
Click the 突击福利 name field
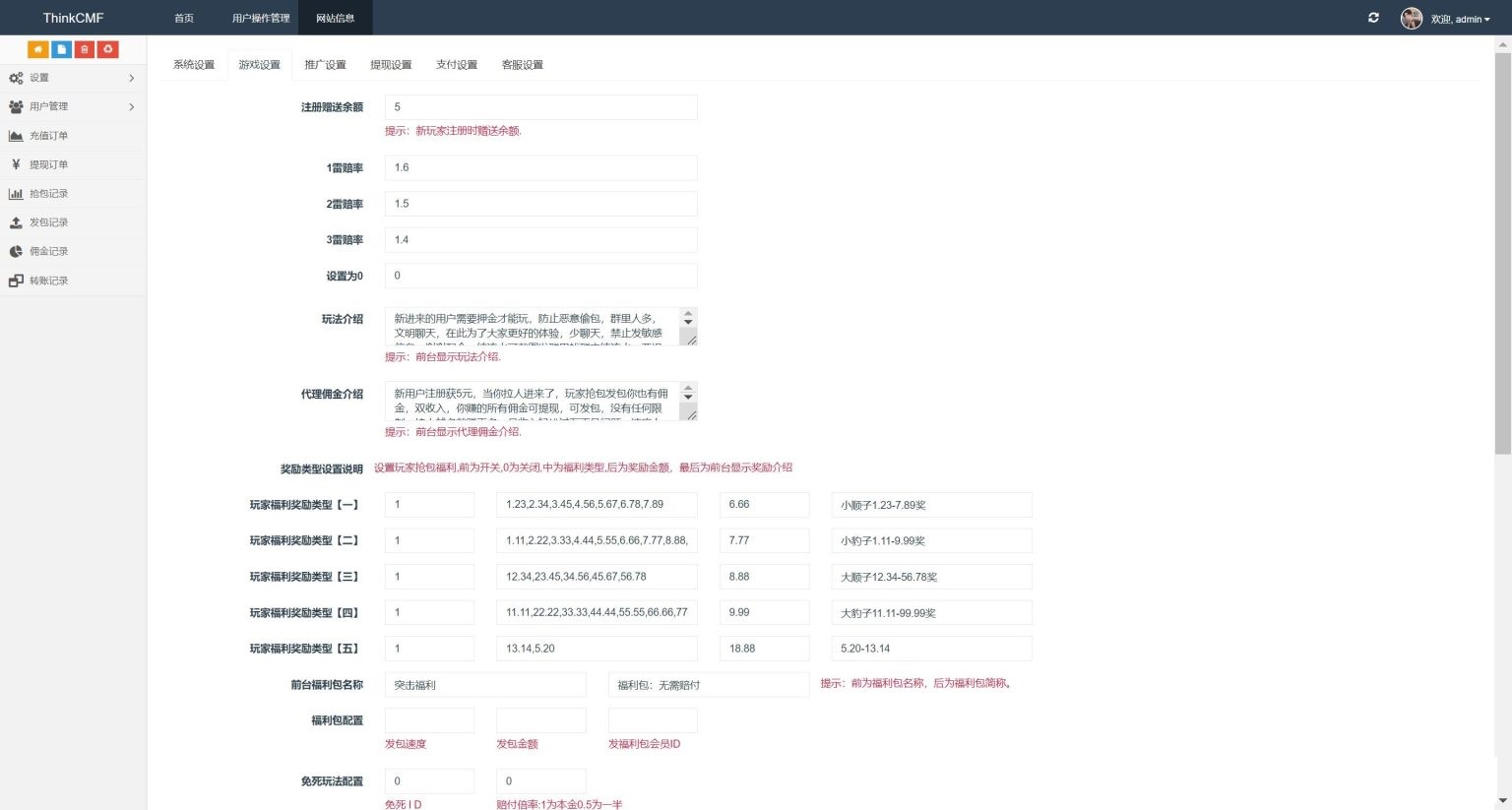point(485,685)
